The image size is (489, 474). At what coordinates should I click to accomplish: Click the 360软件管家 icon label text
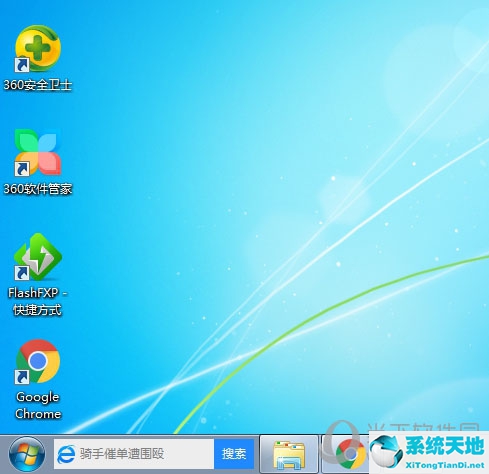(38, 189)
